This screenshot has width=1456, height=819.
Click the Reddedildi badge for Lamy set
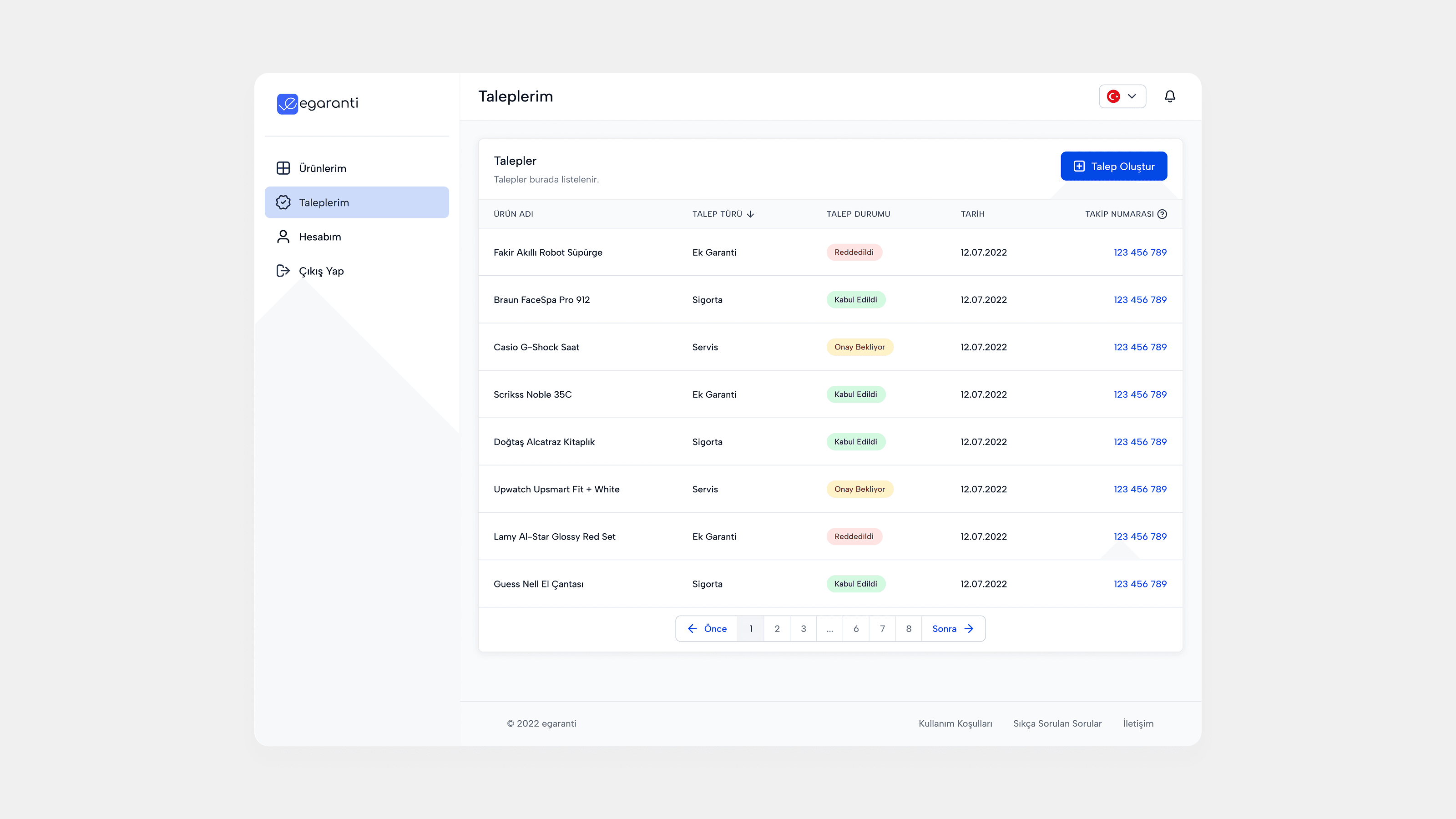(854, 536)
